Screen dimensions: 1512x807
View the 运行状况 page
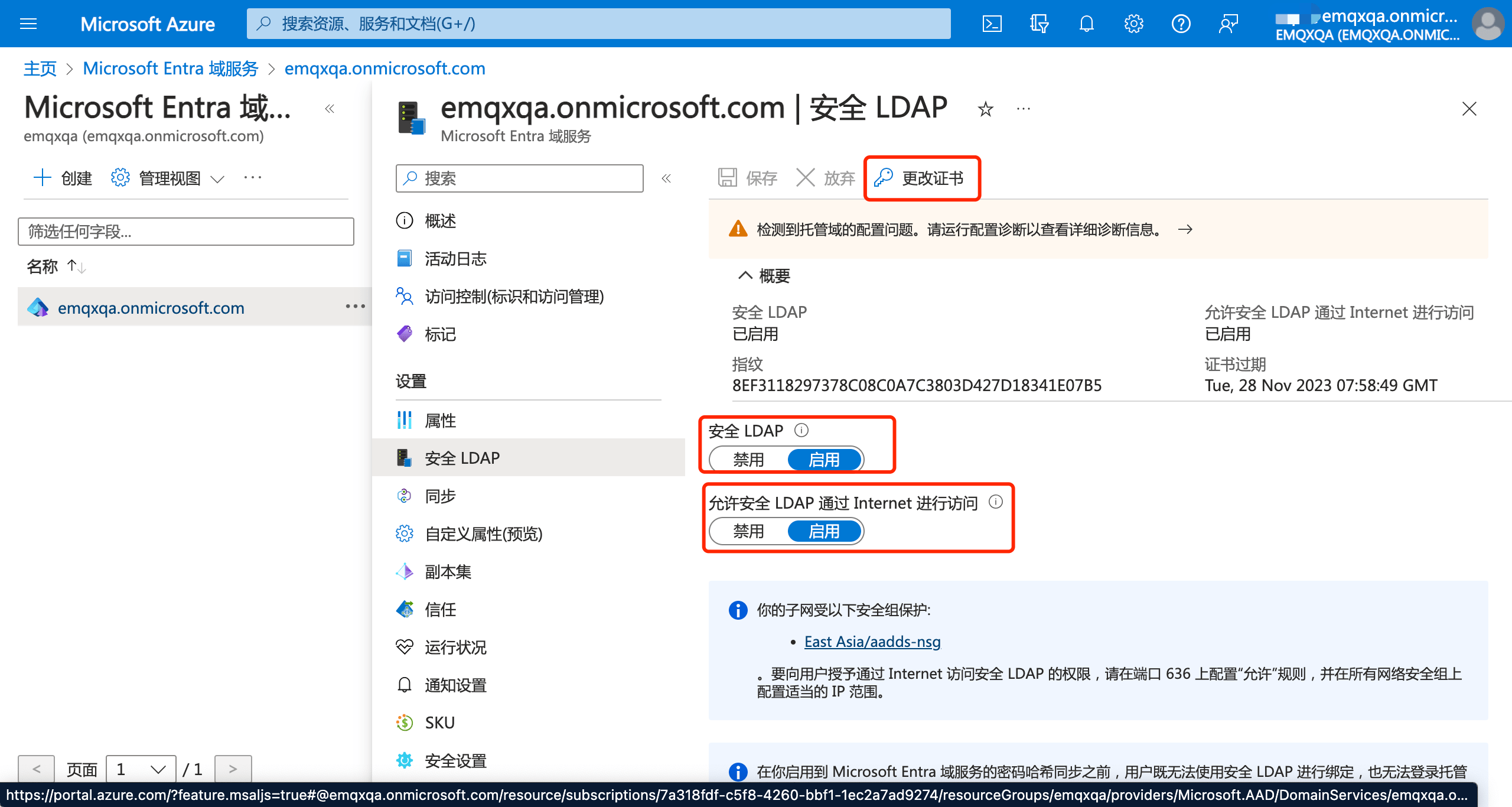(x=455, y=647)
